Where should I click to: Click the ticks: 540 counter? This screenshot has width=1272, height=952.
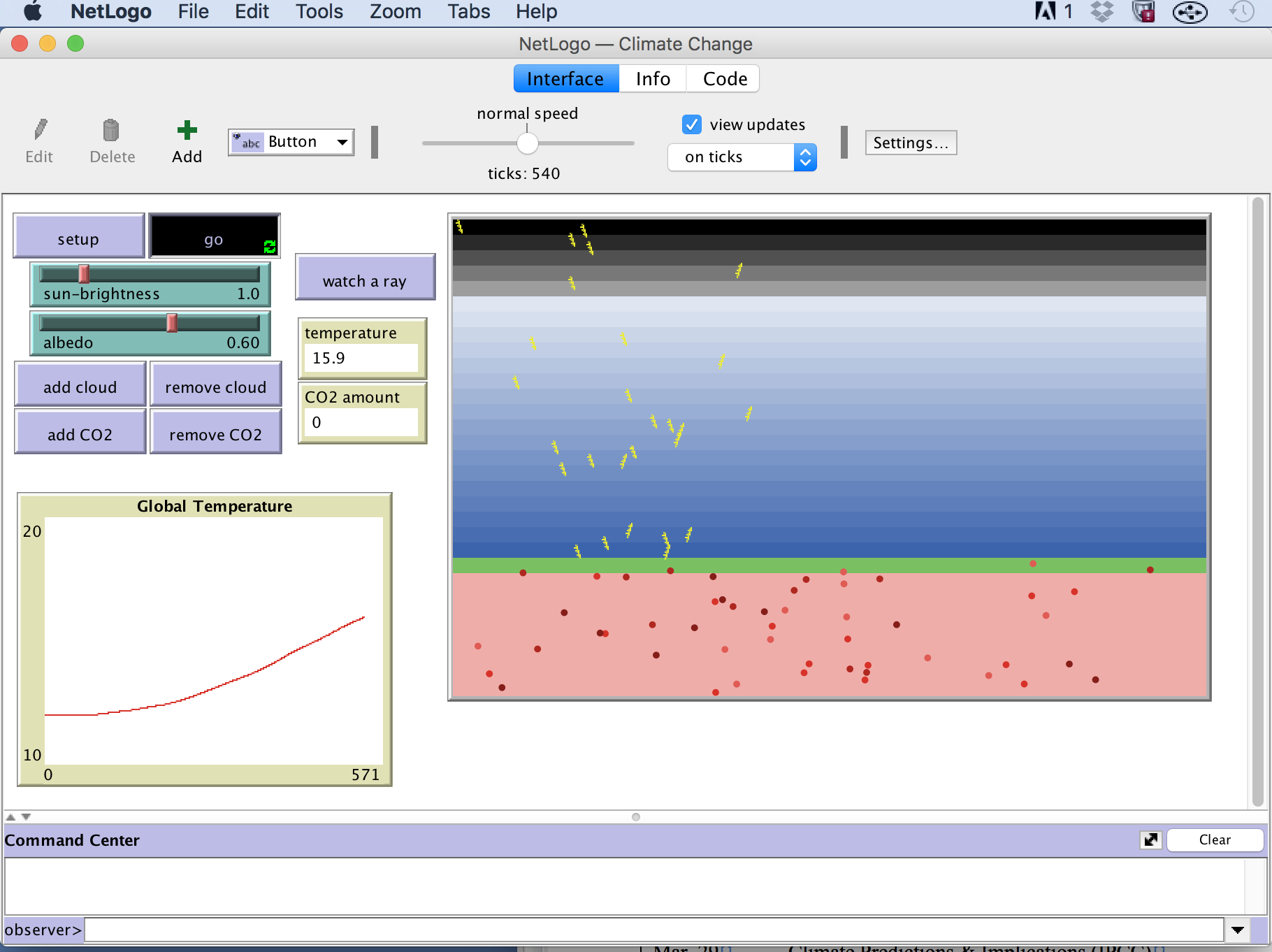click(x=523, y=173)
